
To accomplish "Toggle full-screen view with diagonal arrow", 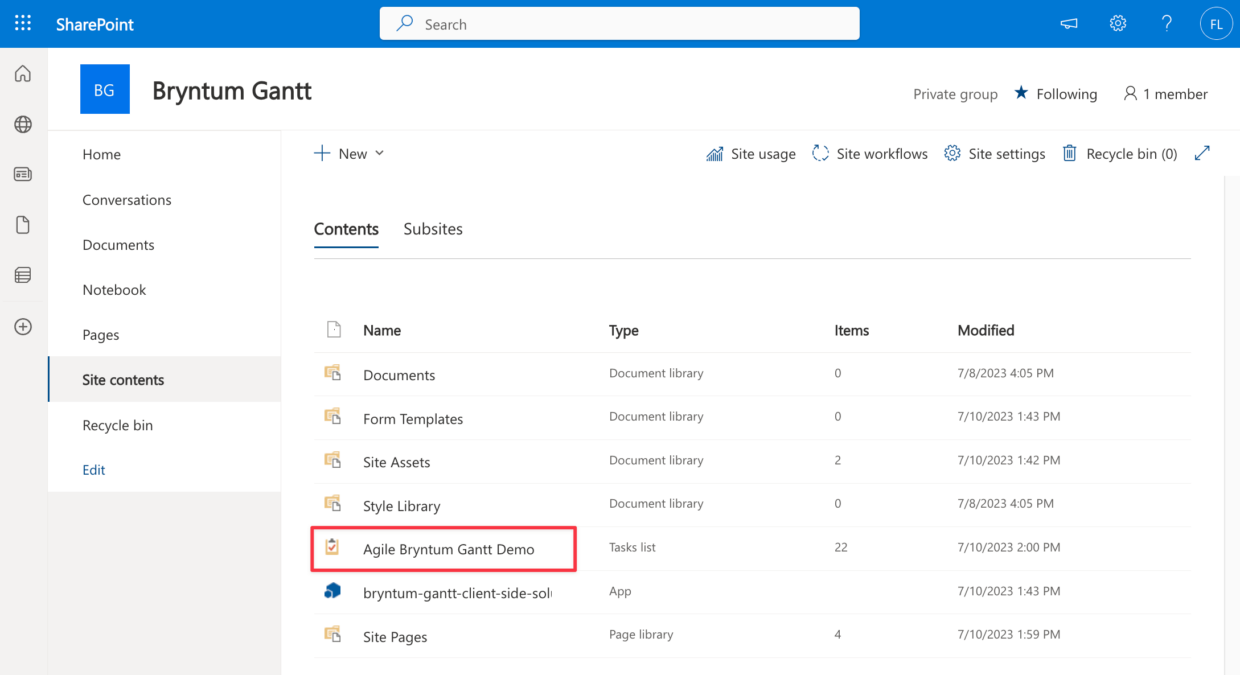I will (x=1201, y=153).
